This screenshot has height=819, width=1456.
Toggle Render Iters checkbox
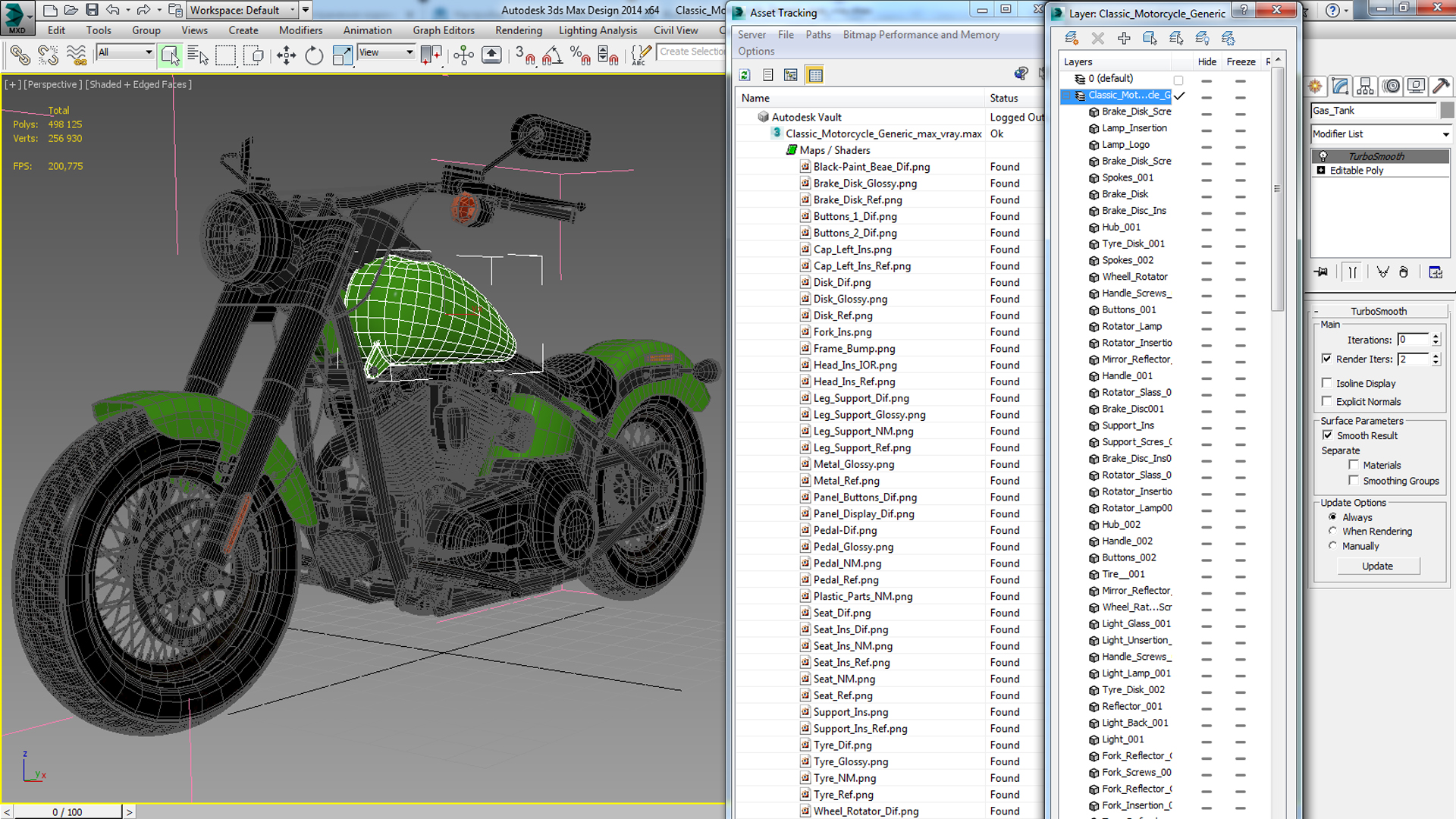(x=1326, y=359)
